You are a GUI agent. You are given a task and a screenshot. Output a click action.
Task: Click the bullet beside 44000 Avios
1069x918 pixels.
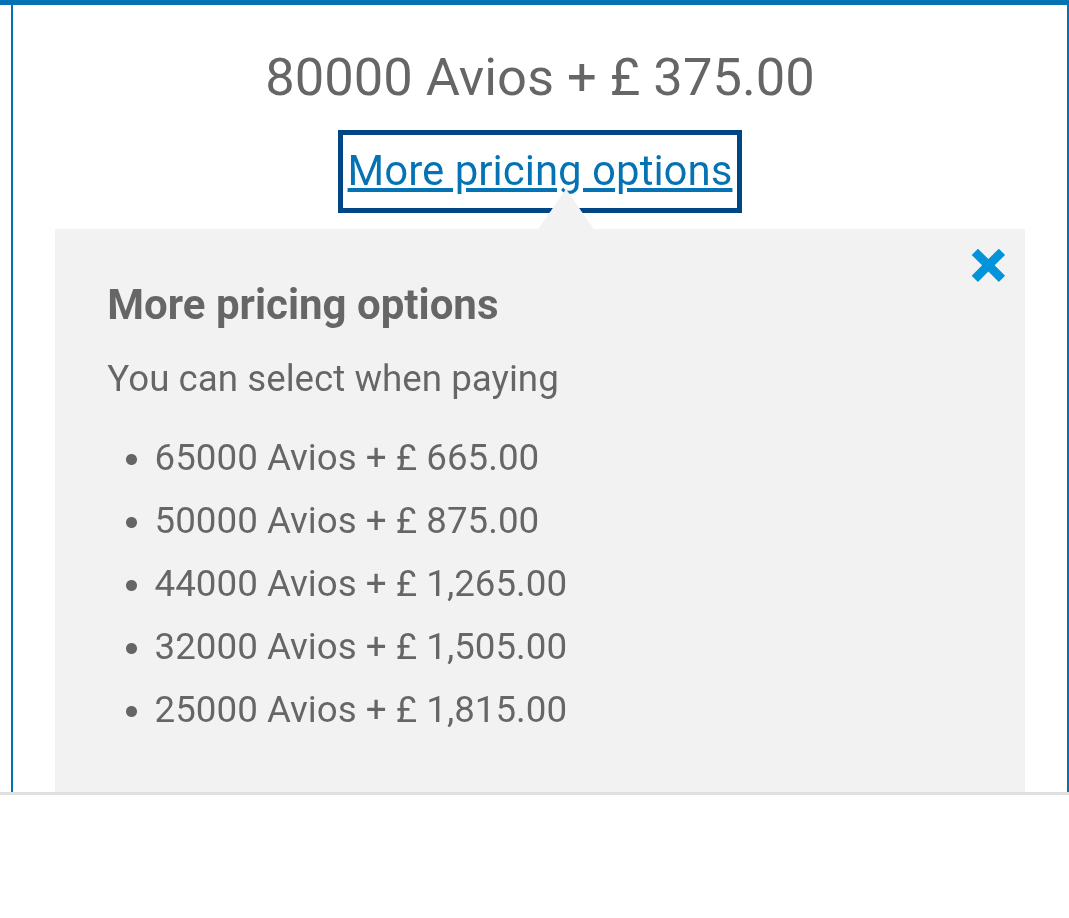click(132, 585)
